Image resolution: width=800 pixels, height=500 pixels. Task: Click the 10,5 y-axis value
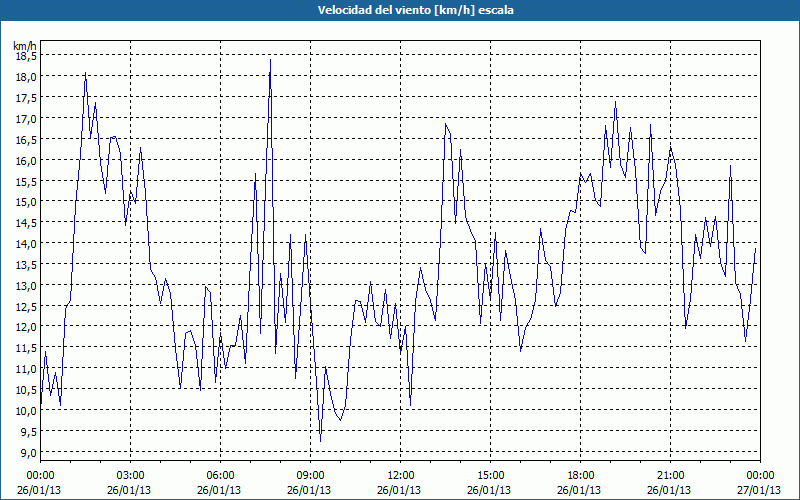pos(26,389)
